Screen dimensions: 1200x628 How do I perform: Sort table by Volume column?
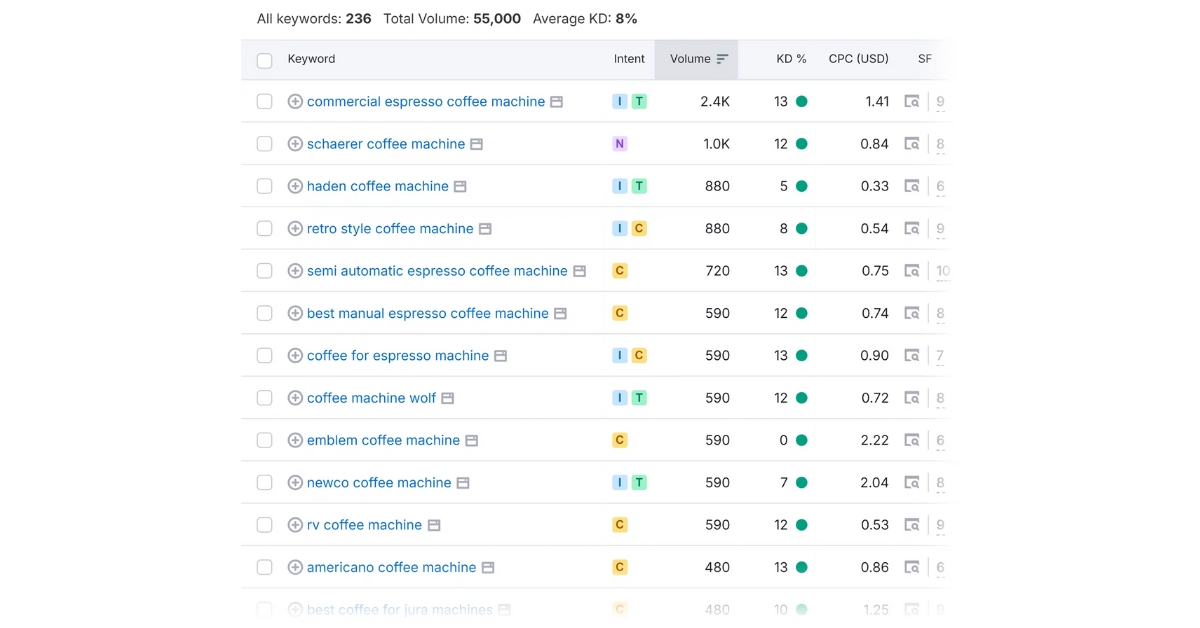(x=697, y=59)
